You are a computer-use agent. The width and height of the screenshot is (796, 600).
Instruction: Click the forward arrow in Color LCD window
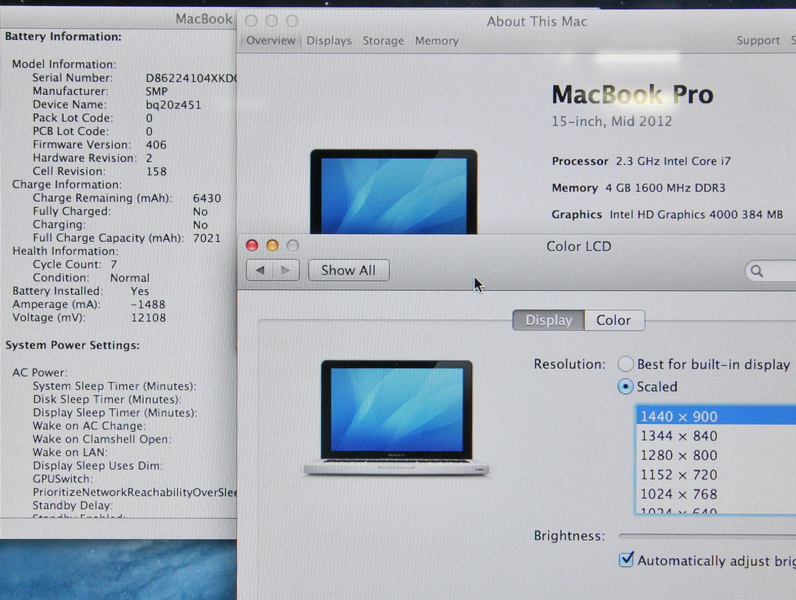tap(286, 270)
